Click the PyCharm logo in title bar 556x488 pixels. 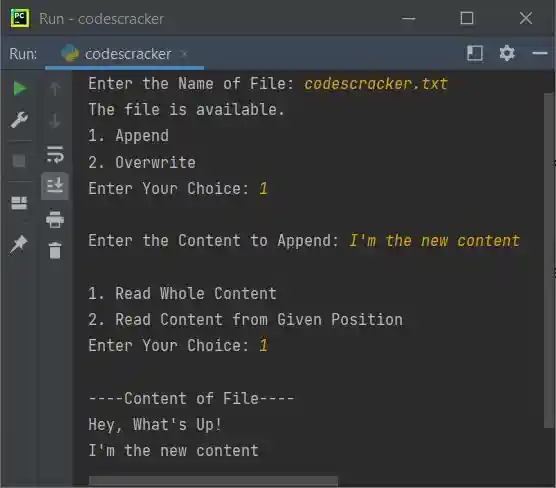tap(20, 18)
